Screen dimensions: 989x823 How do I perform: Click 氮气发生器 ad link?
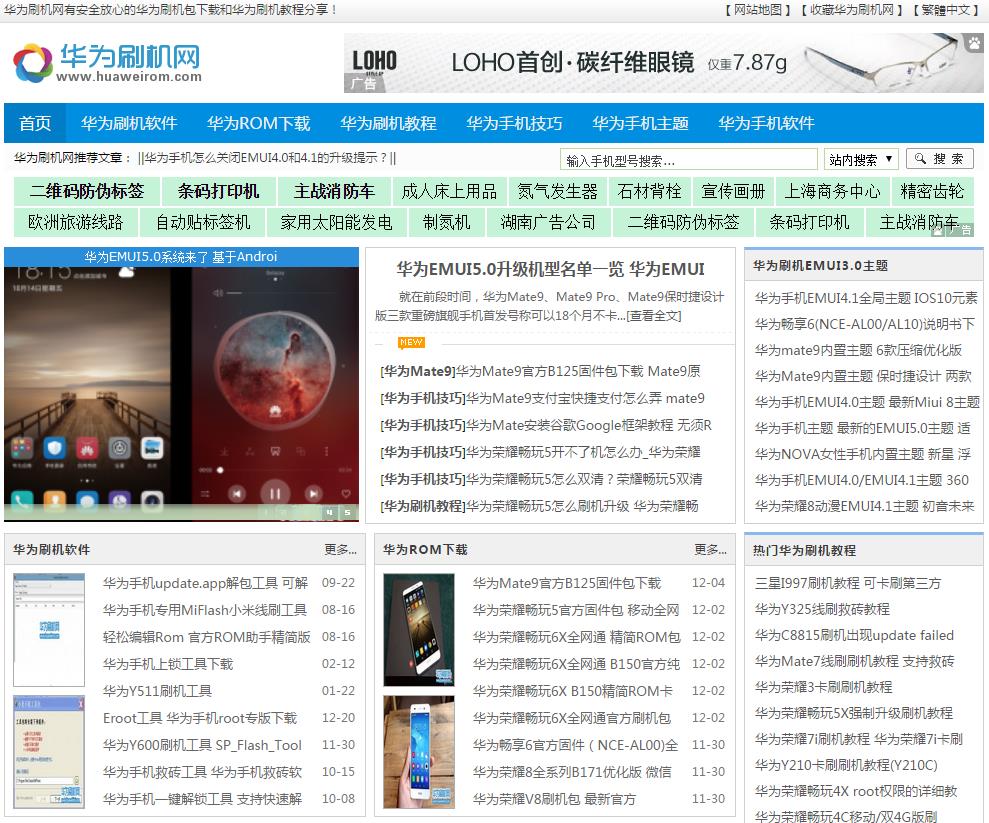[558, 191]
